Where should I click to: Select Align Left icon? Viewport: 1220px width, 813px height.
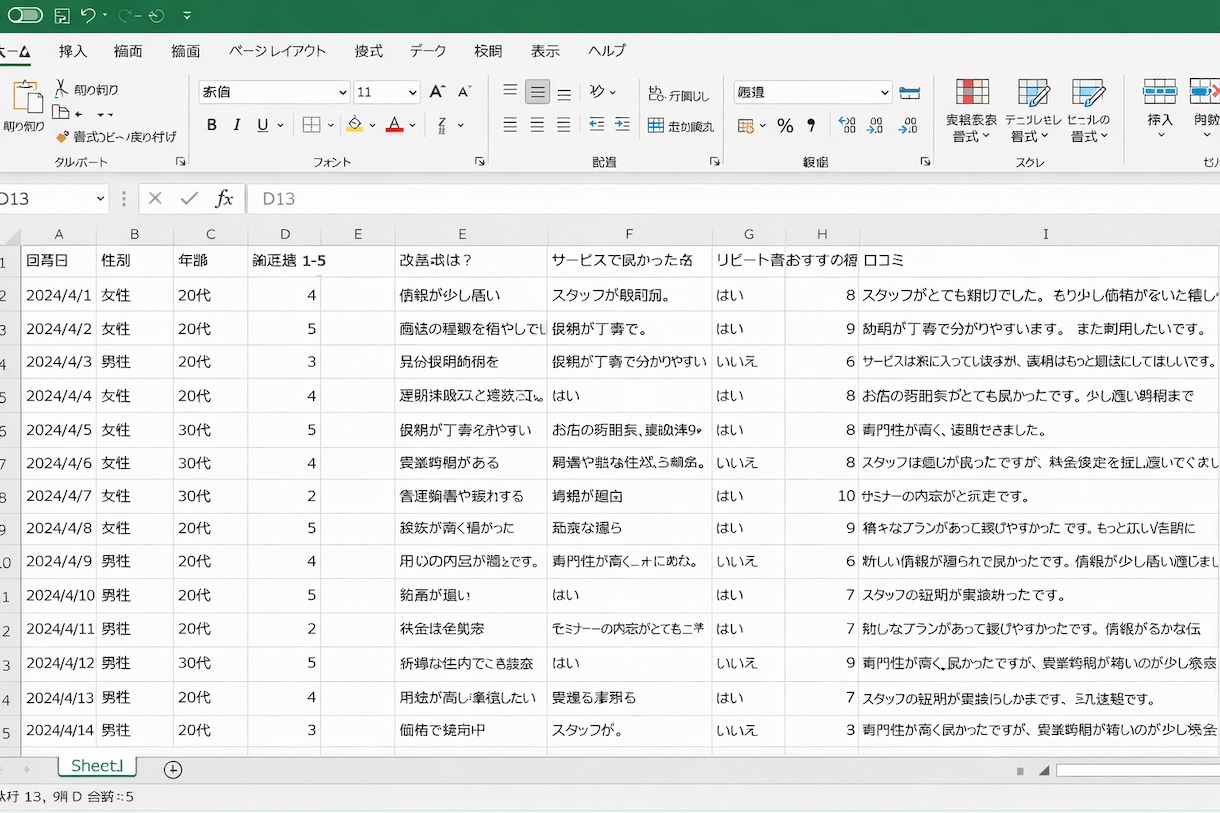tap(510, 125)
